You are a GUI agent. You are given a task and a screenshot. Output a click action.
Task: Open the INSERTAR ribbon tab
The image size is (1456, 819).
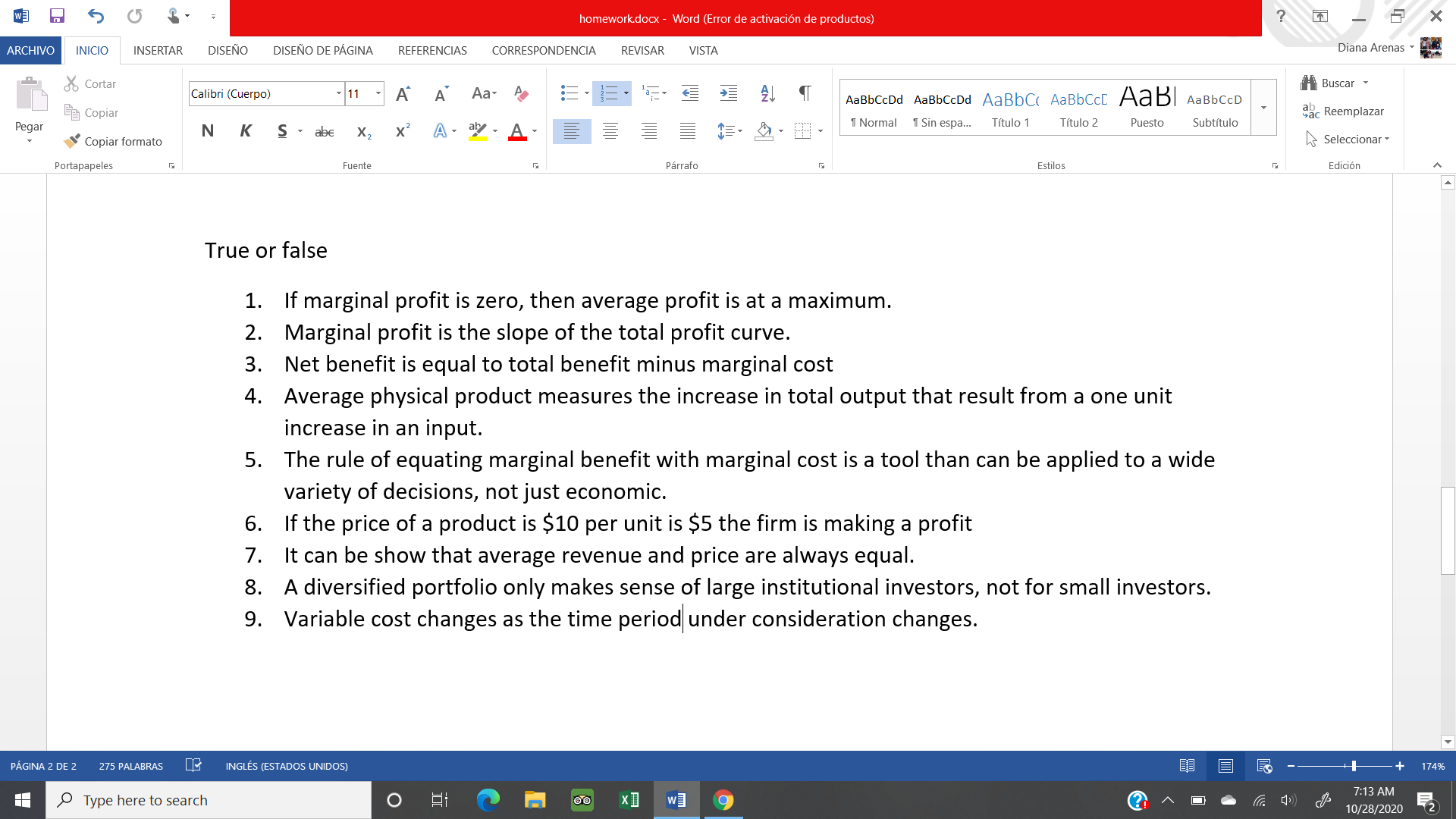[158, 51]
